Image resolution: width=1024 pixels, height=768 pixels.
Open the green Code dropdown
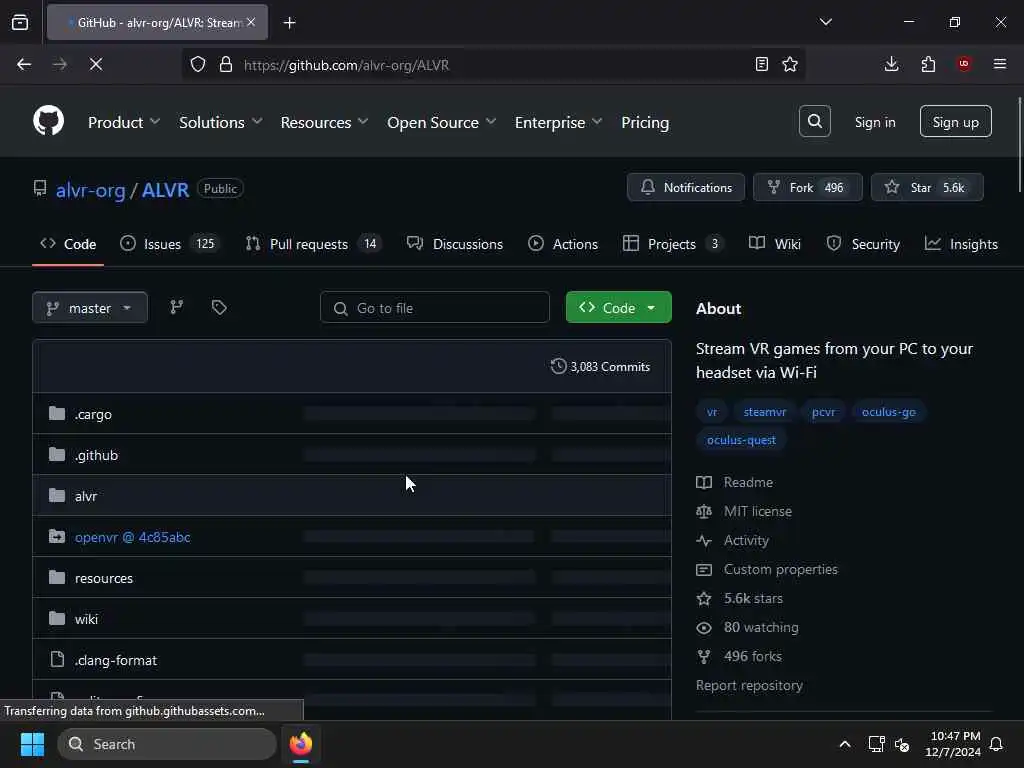coord(618,308)
